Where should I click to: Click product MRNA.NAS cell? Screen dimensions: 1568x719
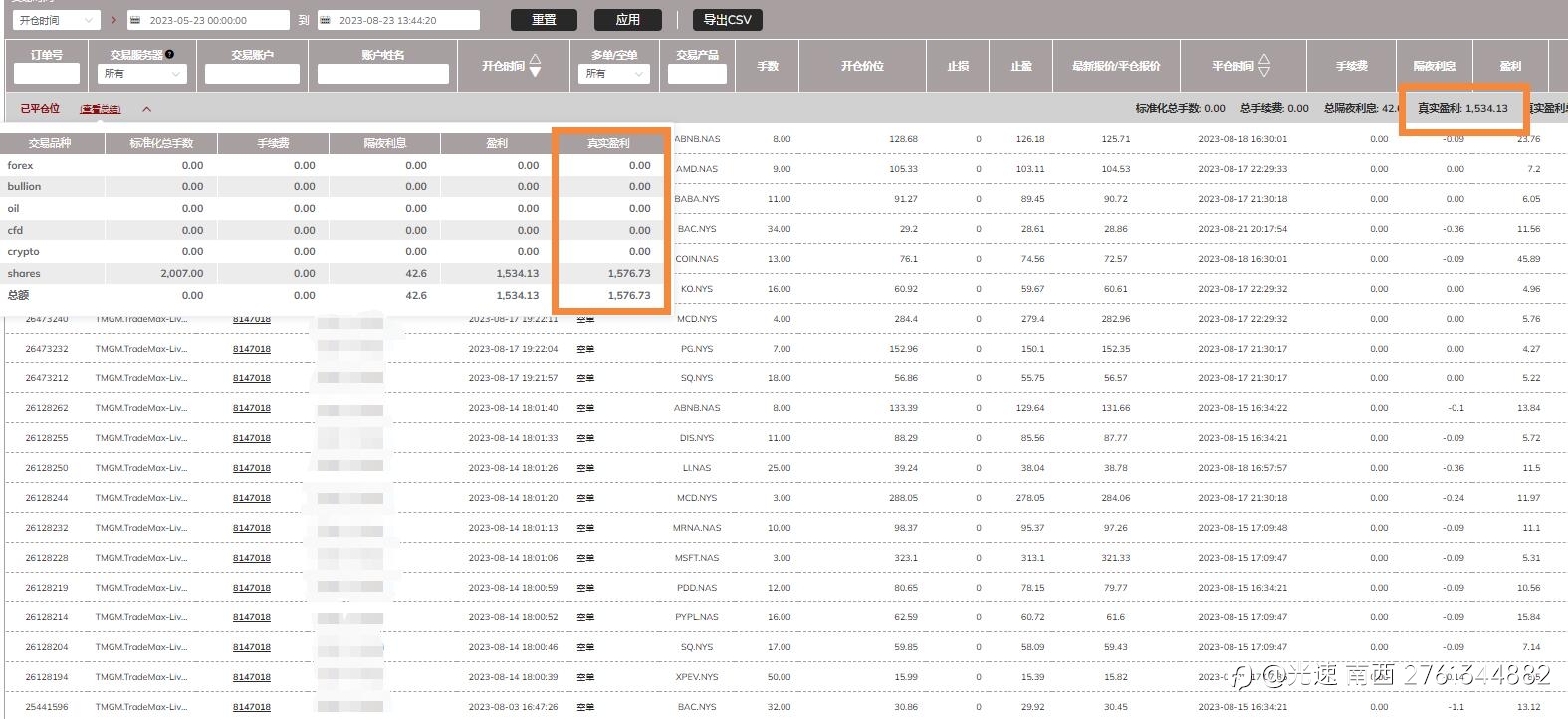[697, 528]
